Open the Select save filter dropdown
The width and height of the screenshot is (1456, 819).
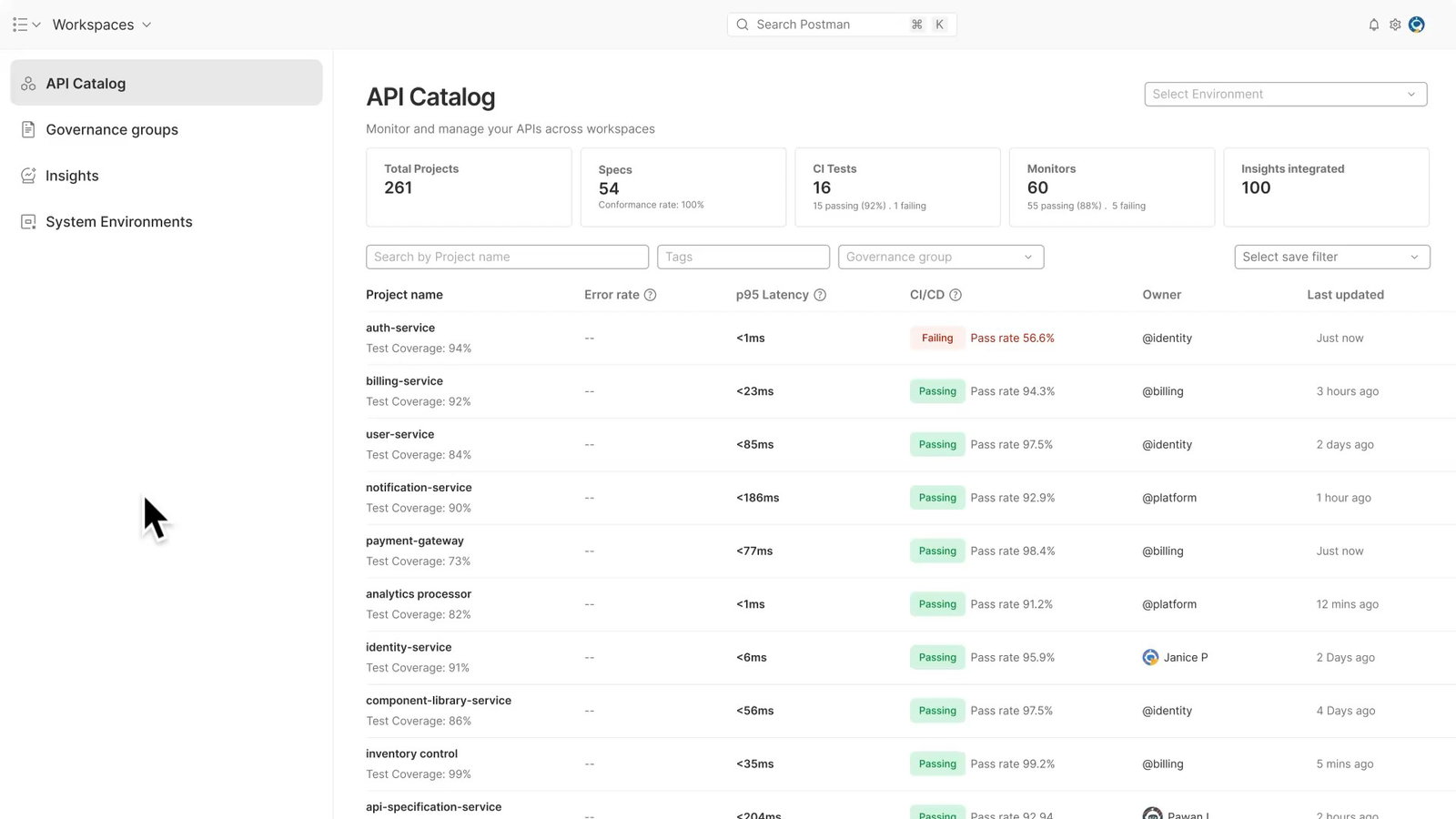(1330, 257)
